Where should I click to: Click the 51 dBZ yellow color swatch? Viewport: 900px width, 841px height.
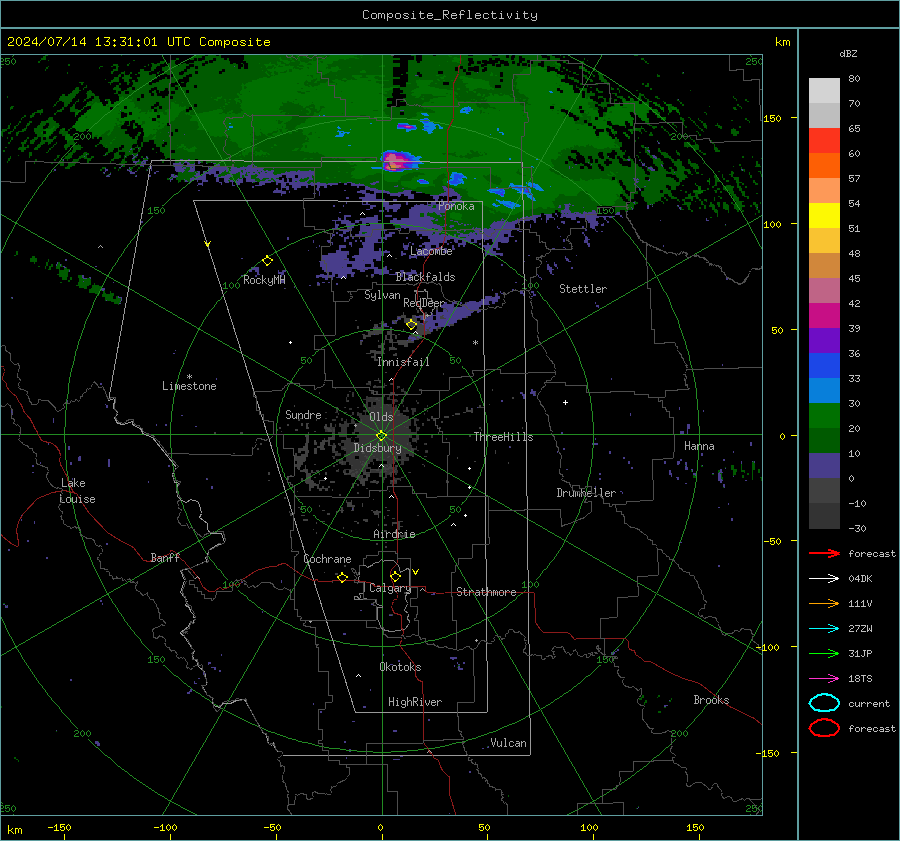[824, 215]
